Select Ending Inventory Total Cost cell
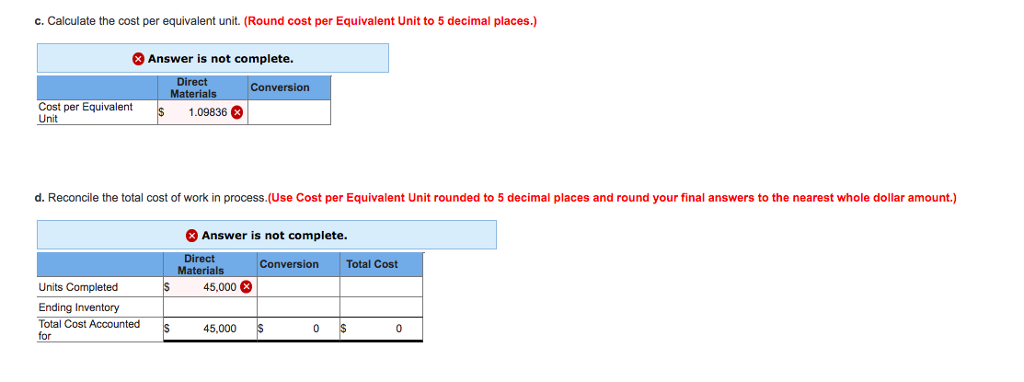1024x382 pixels. point(381,307)
